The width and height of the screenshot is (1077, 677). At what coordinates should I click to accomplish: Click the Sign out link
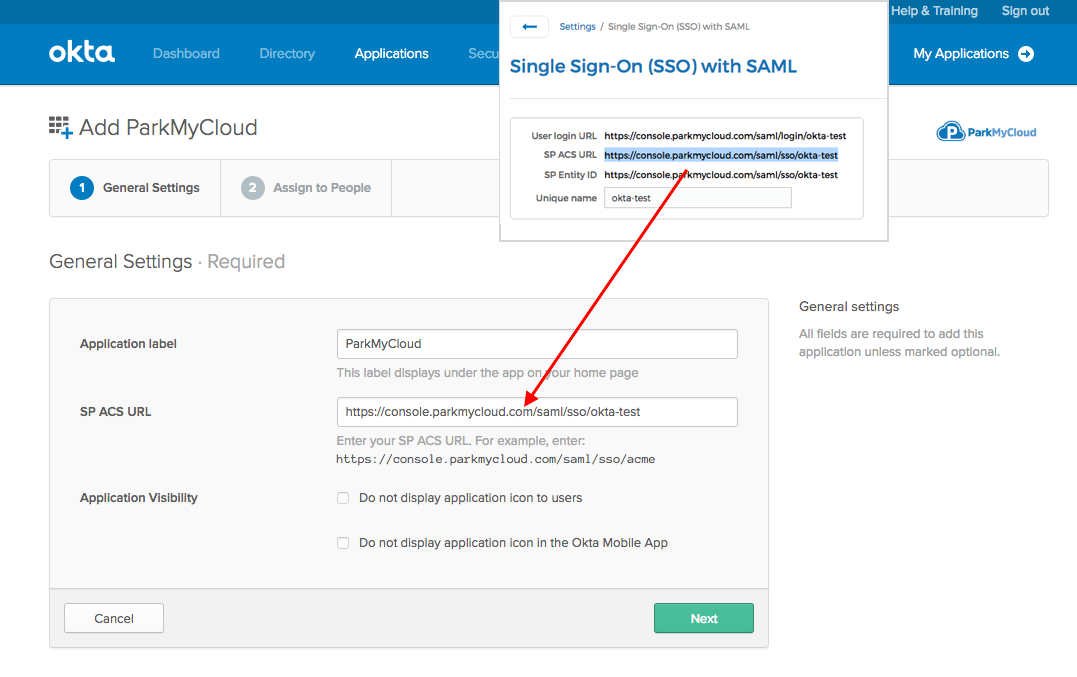[x=1025, y=11]
